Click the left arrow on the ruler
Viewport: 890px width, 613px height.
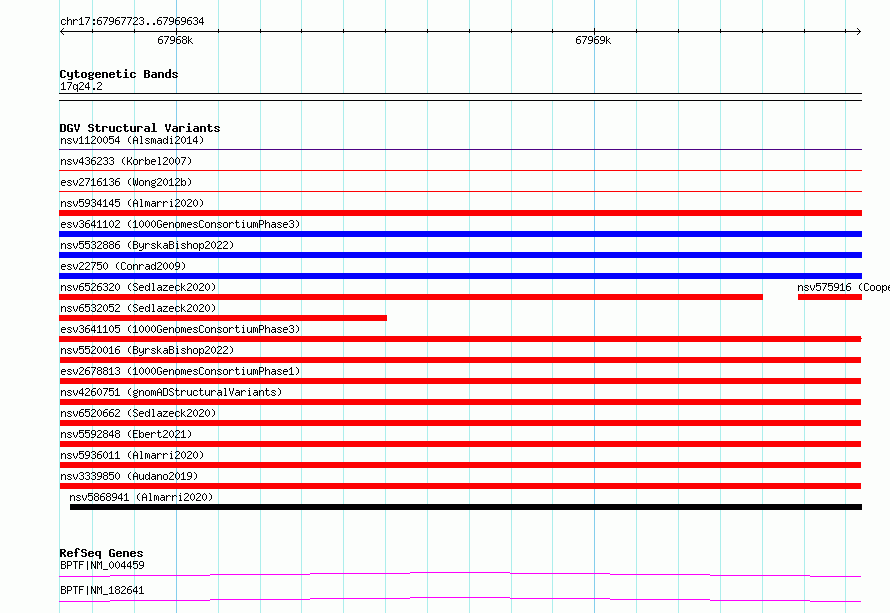62,32
